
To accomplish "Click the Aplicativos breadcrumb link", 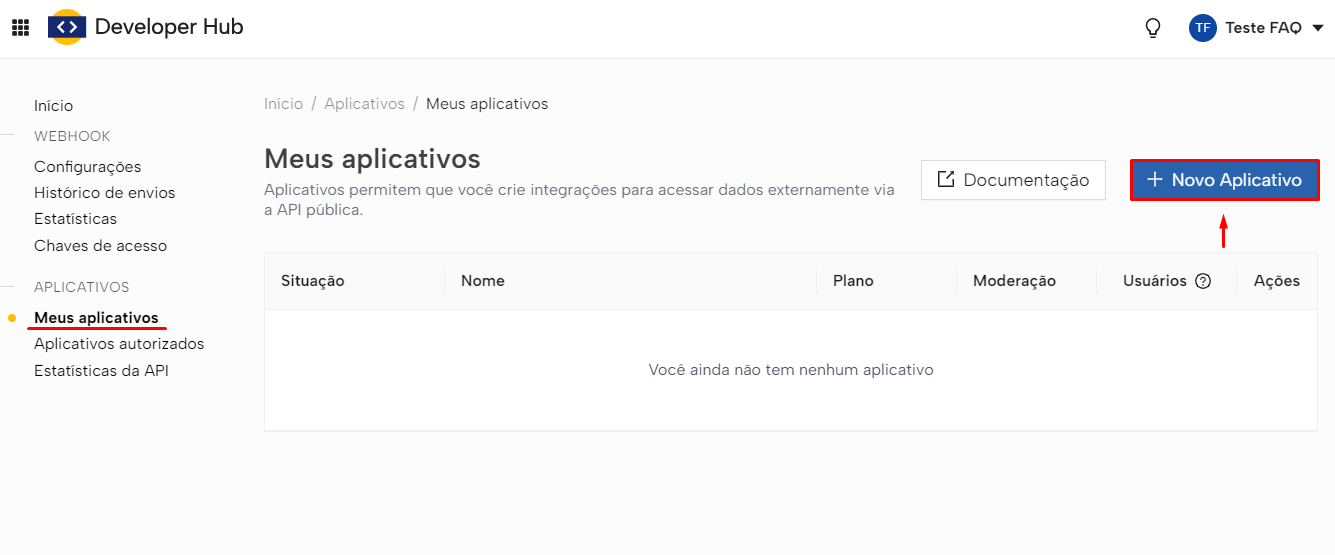I will tap(364, 104).
